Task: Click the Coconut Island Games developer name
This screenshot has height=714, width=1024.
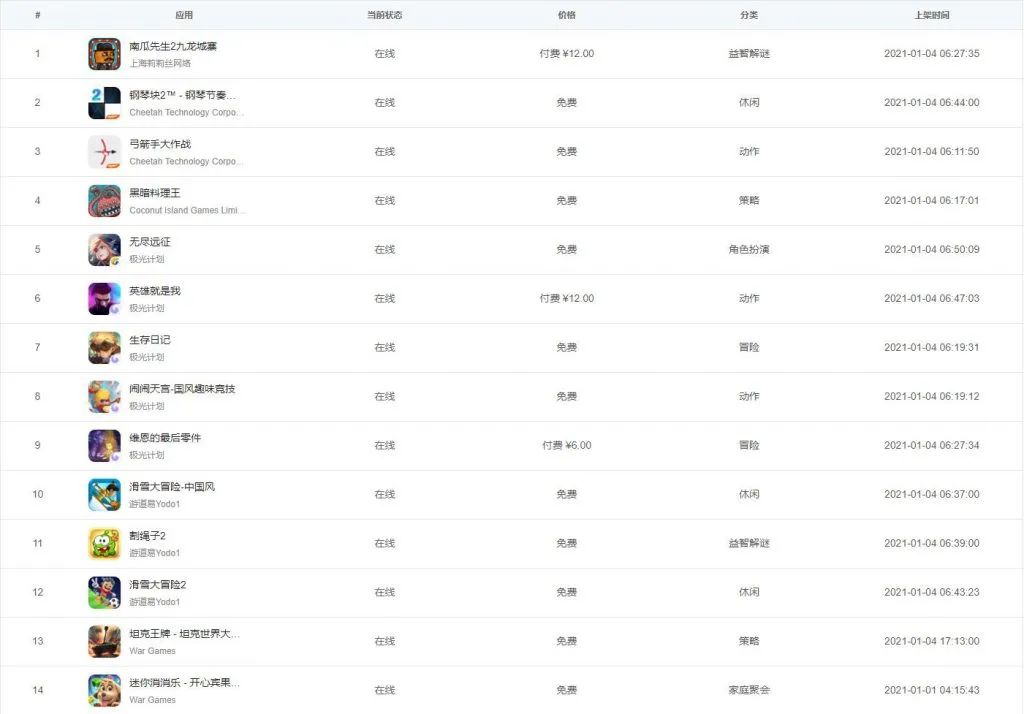Action: click(187, 210)
